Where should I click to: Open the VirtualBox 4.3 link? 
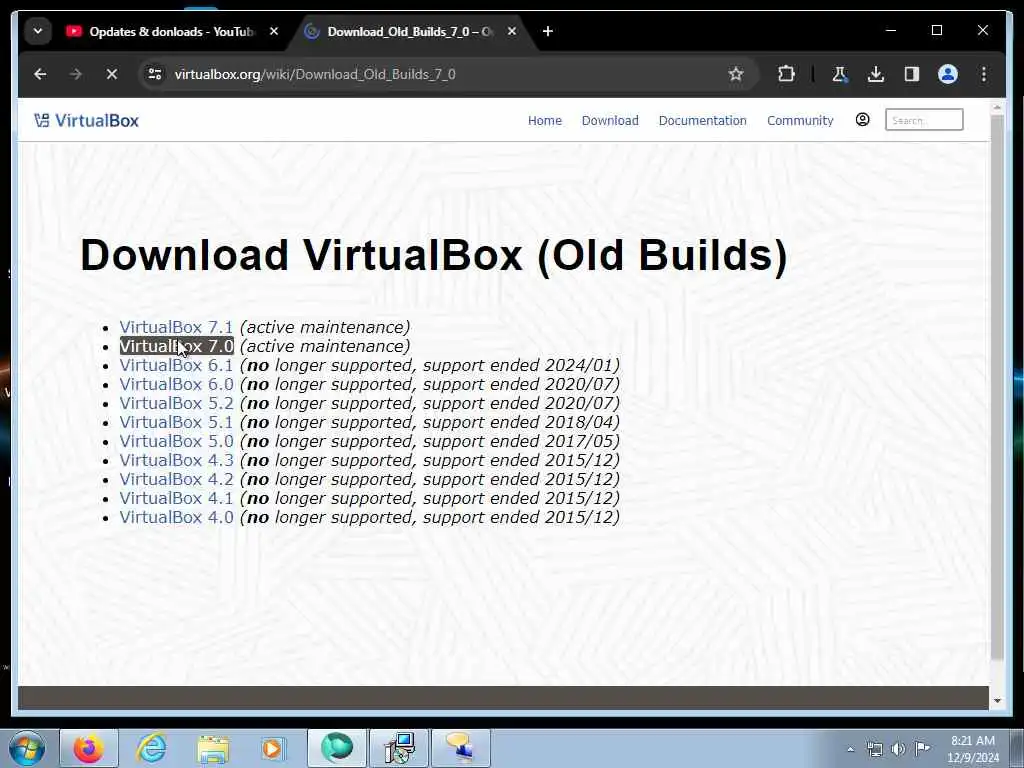(x=176, y=460)
